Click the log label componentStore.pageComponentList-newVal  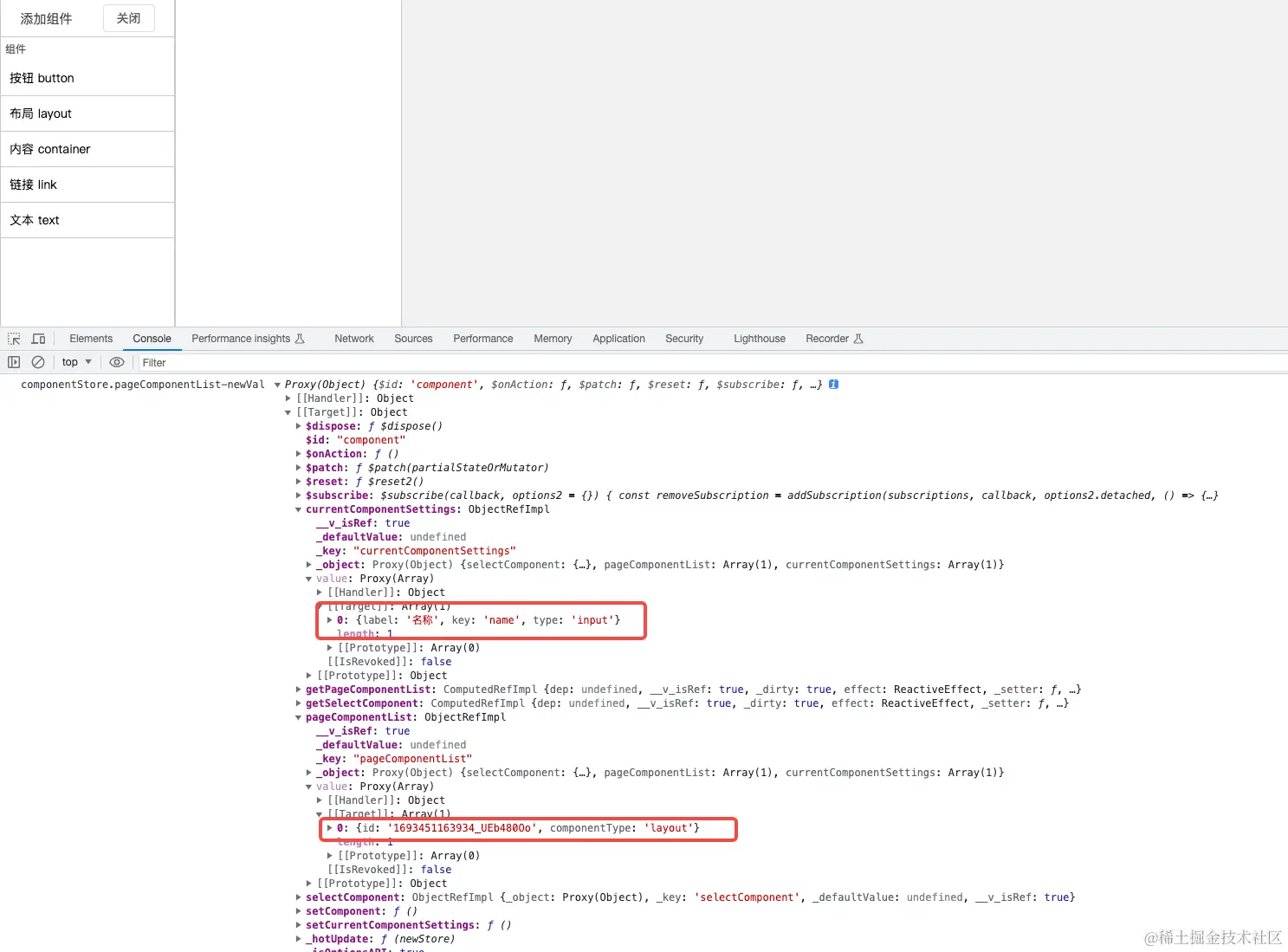pyautogui.click(x=143, y=385)
